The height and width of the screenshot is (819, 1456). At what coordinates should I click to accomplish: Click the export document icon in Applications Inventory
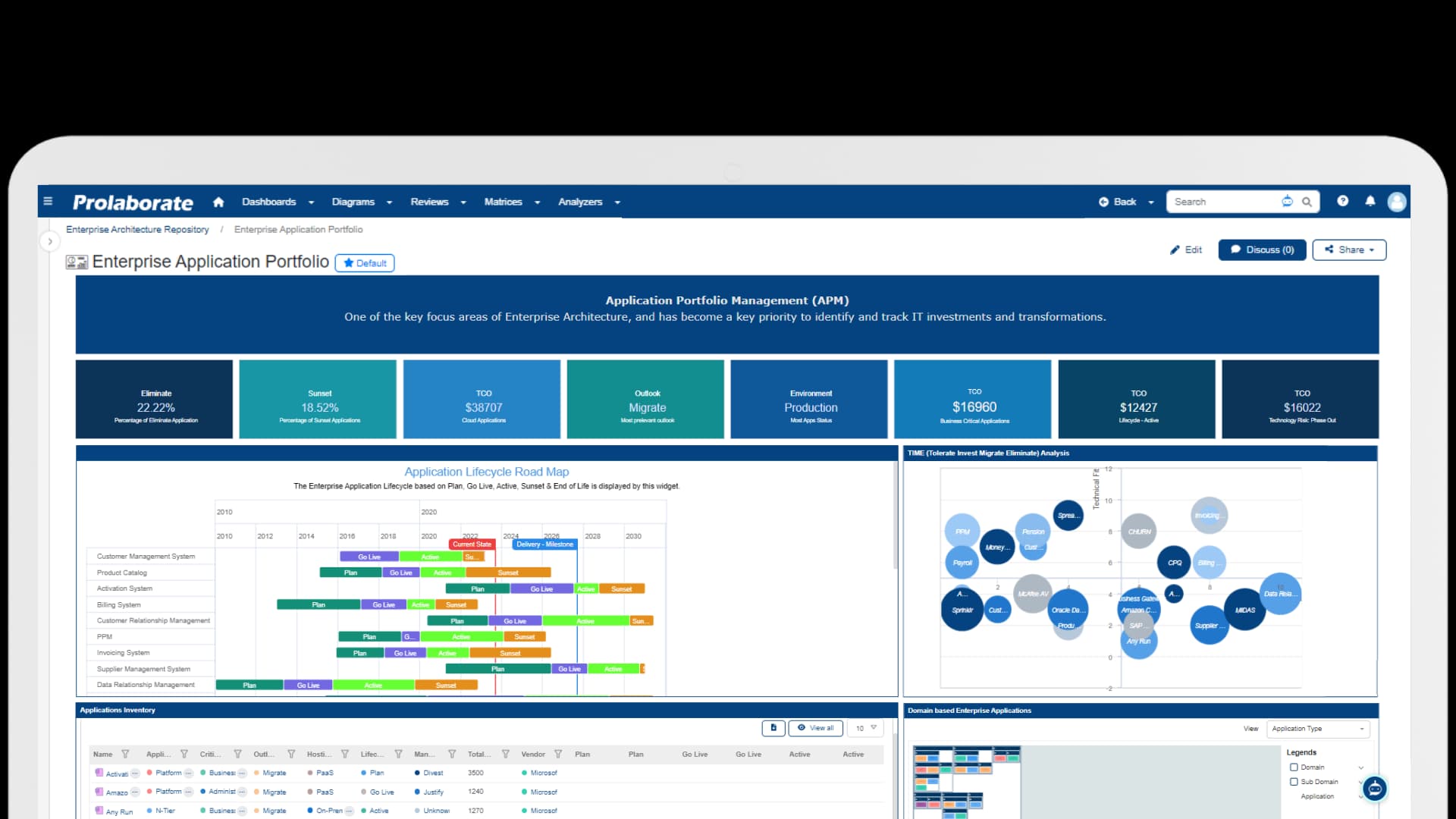(773, 728)
